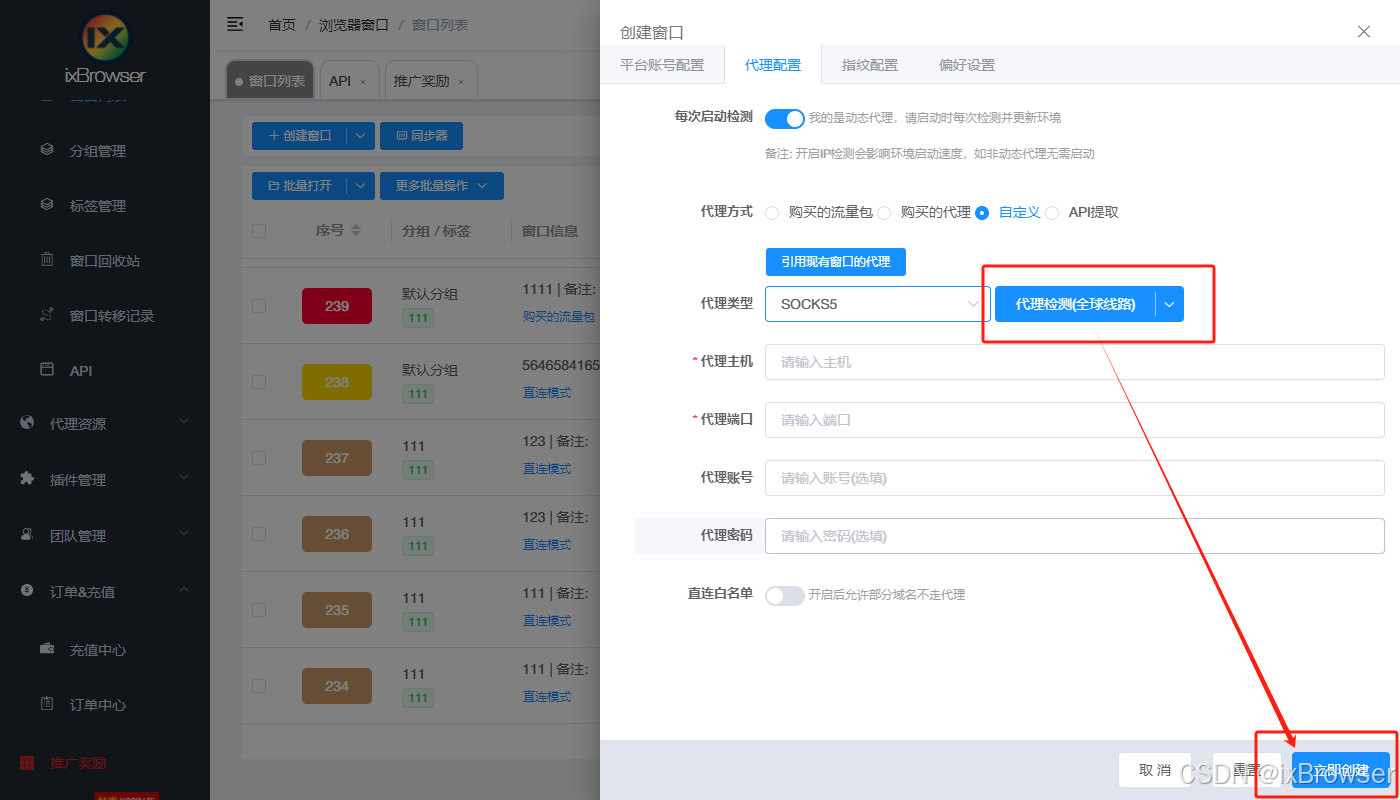Viewport: 1400px width, 800px height.
Task: Expand the 代理检测(全球线路) dropdown arrow
Action: tap(1169, 304)
